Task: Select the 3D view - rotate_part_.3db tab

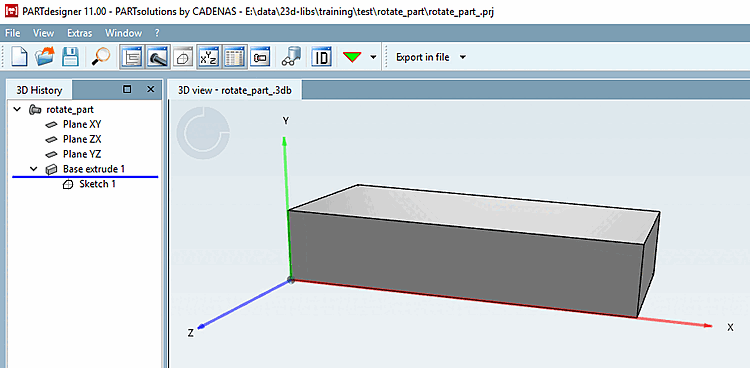Action: (234, 90)
